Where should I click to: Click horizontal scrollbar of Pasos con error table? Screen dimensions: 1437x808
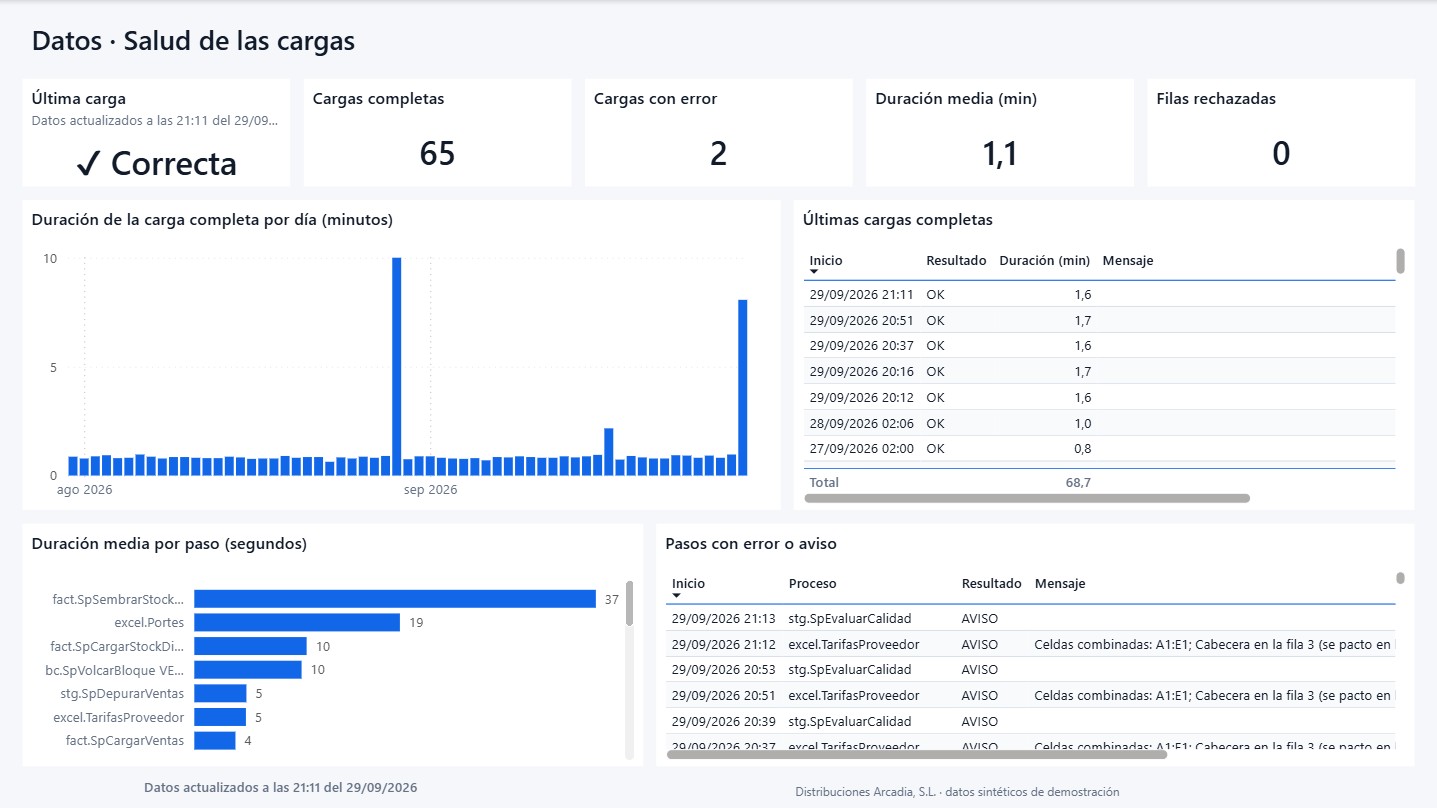[x=917, y=754]
